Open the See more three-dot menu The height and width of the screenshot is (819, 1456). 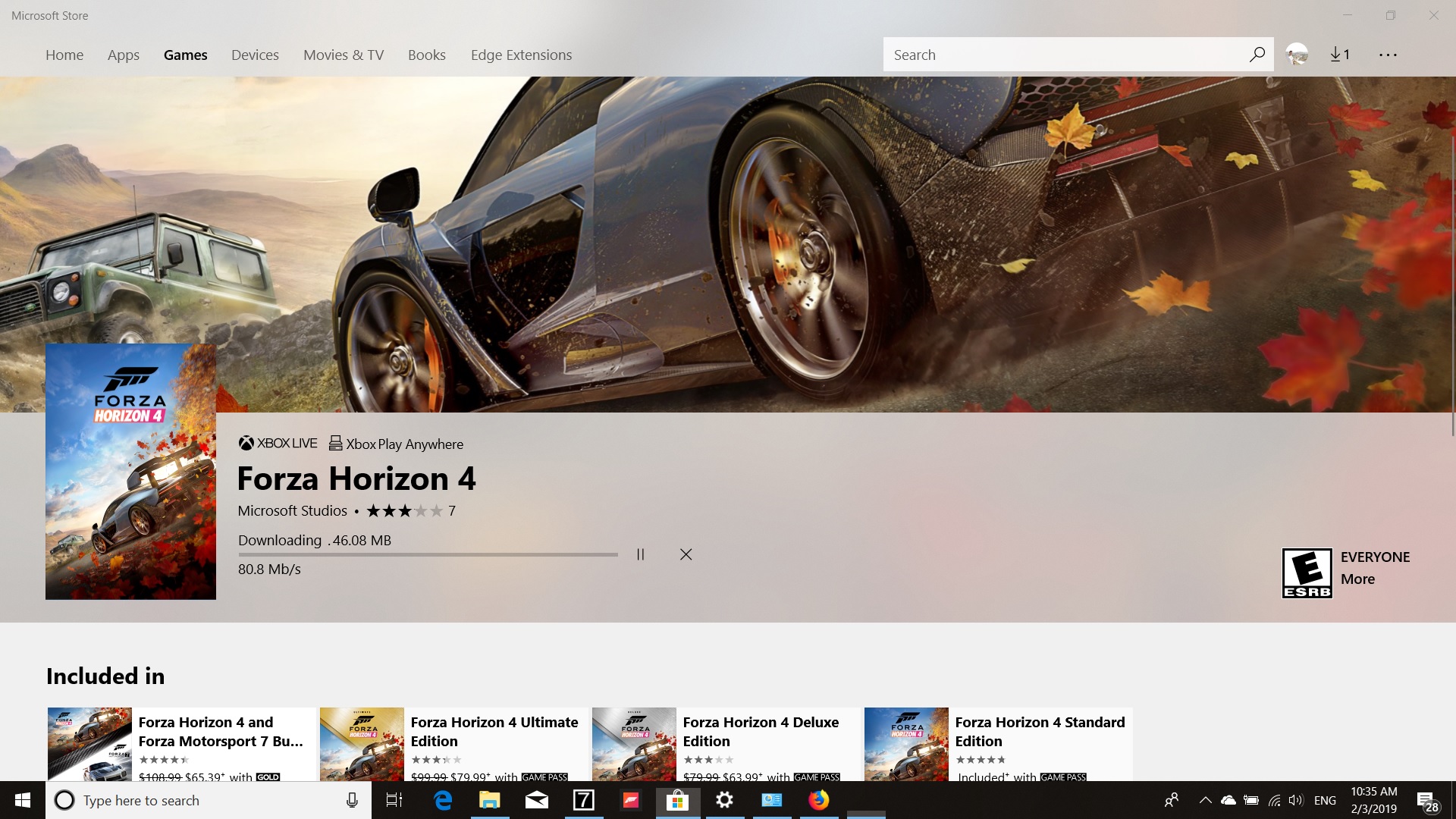click(1388, 55)
